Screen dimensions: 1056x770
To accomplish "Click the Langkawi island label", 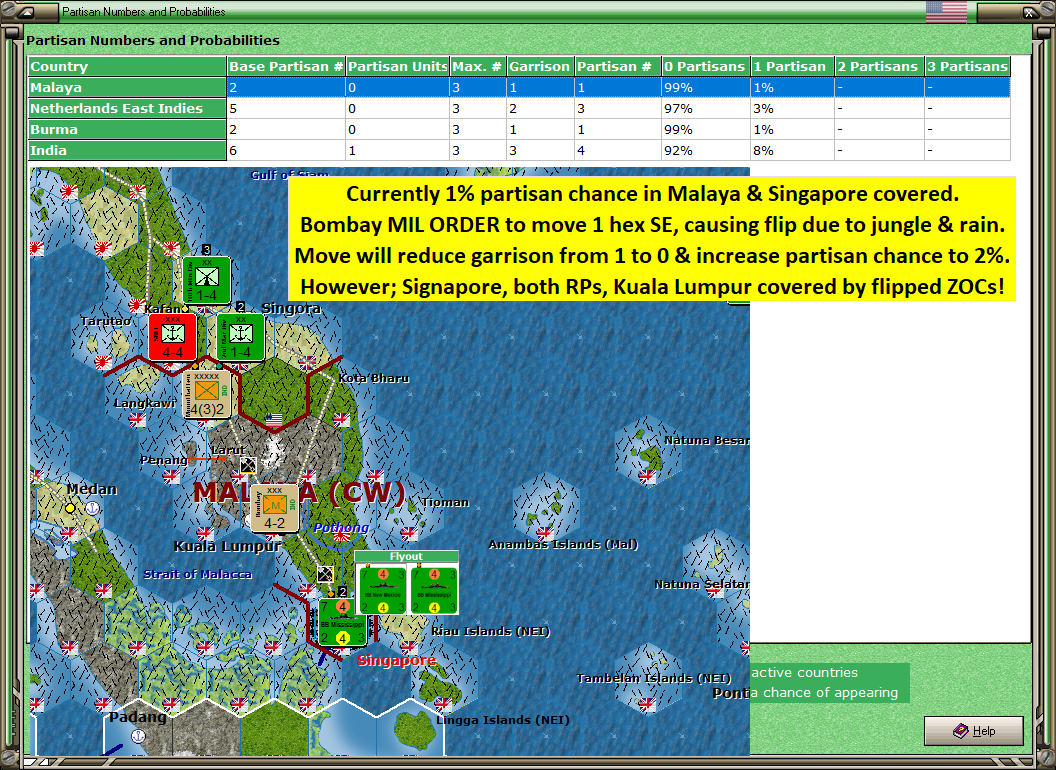I will click(x=145, y=403).
